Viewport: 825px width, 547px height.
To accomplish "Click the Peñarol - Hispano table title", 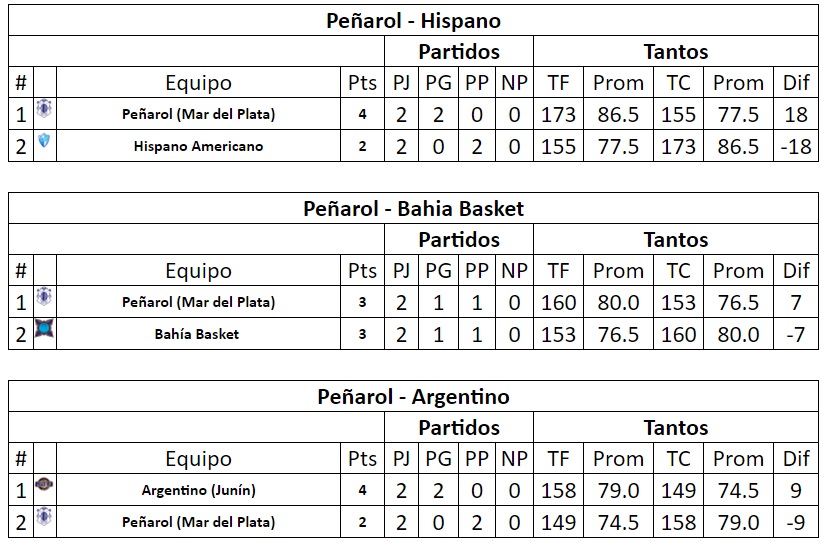I will click(x=414, y=21).
